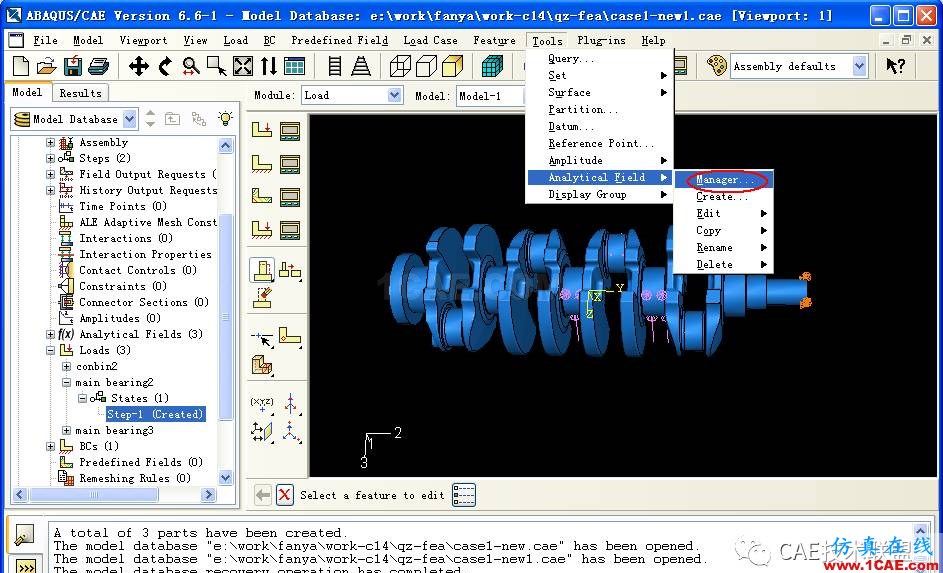Choose wireframe render style cube
This screenshot has height=573, width=943.
400,66
